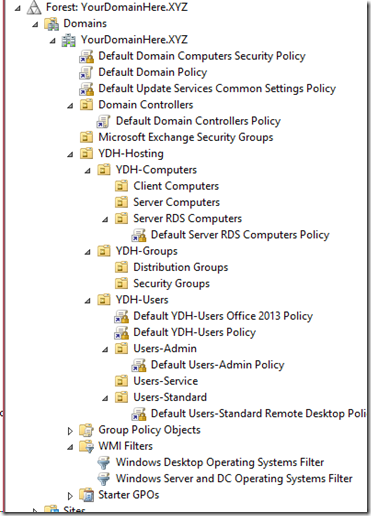Click the Group Policy Objects folder icon
The image size is (371, 516).
click(87, 430)
